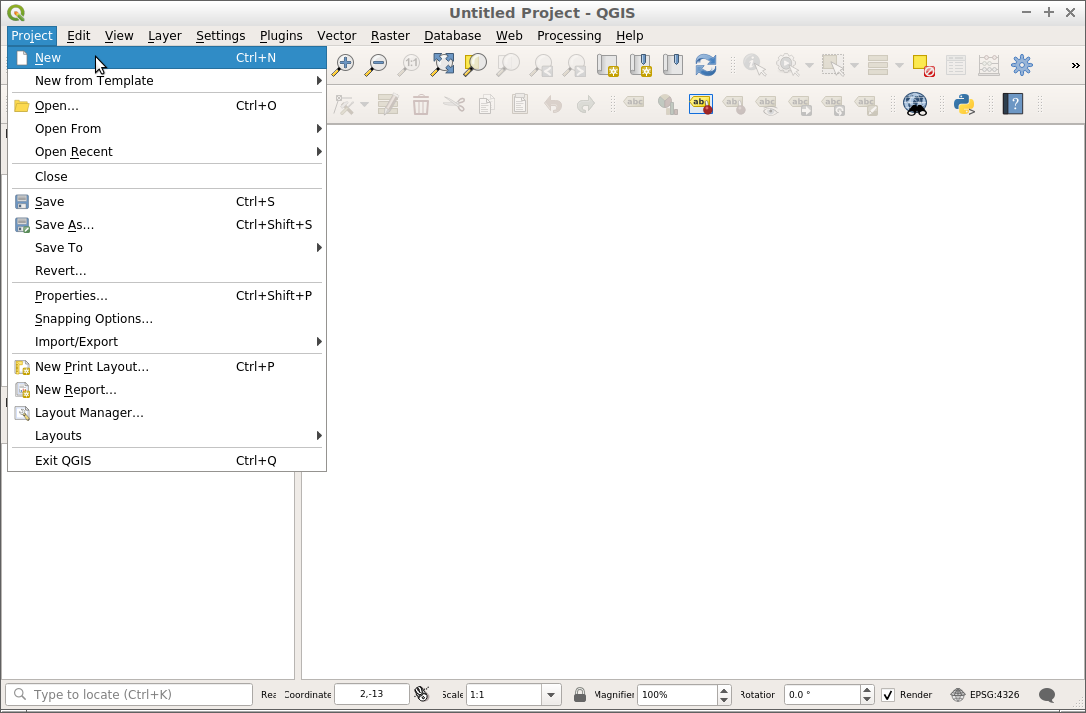The height and width of the screenshot is (713, 1086).
Task: Choose the Snapping Options... menu entry
Action: point(167,318)
